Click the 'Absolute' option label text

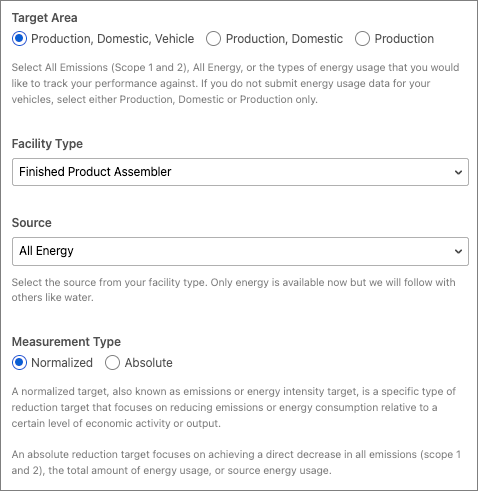pyautogui.click(x=149, y=363)
